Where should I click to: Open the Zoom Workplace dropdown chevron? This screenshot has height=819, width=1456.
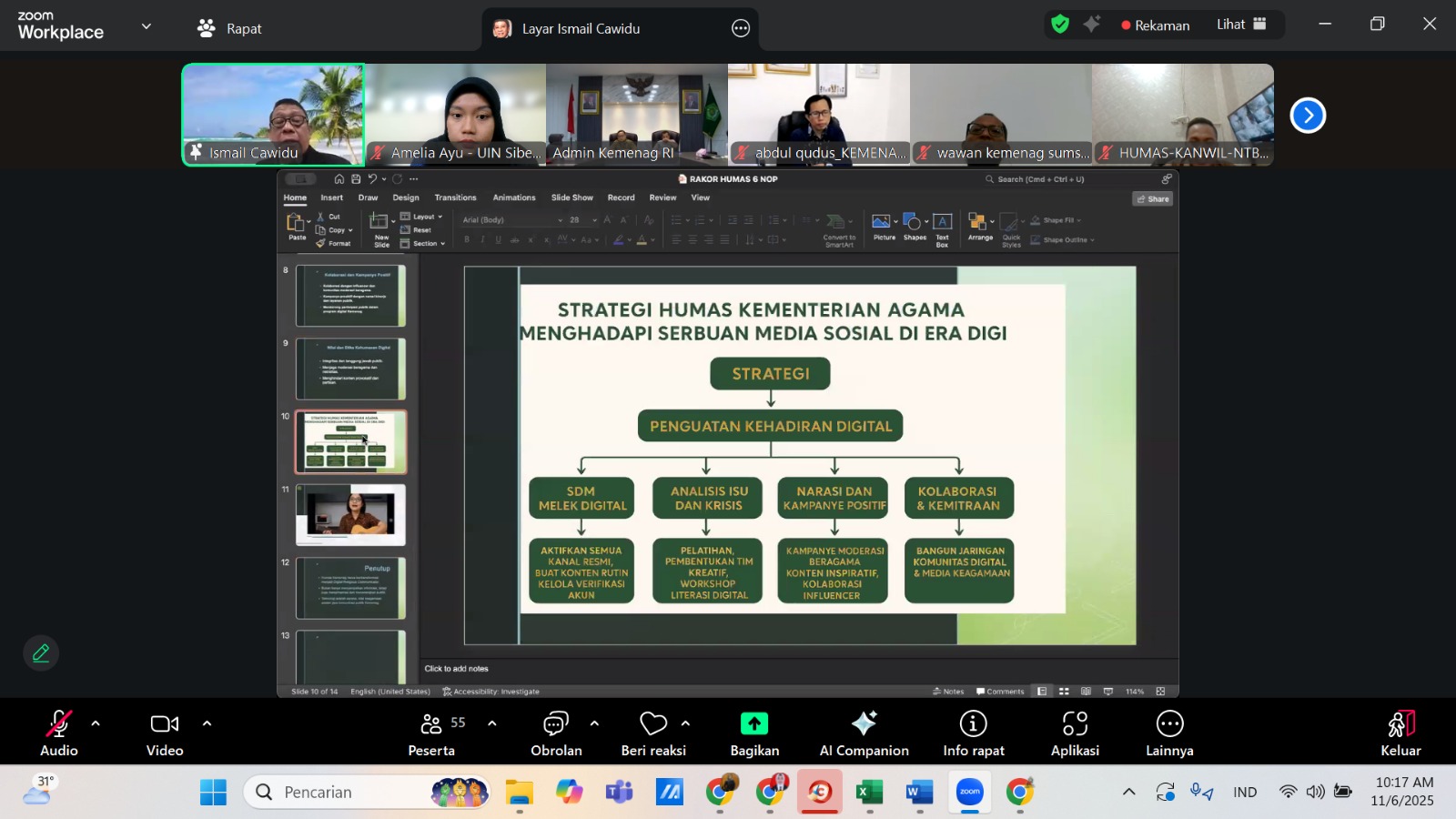point(147,27)
